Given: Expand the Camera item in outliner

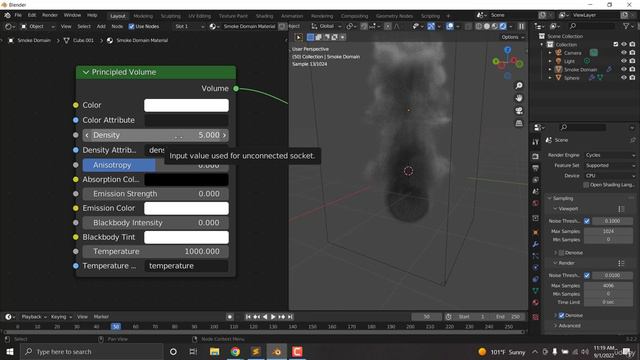Looking at the screenshot, I should [x=550, y=53].
